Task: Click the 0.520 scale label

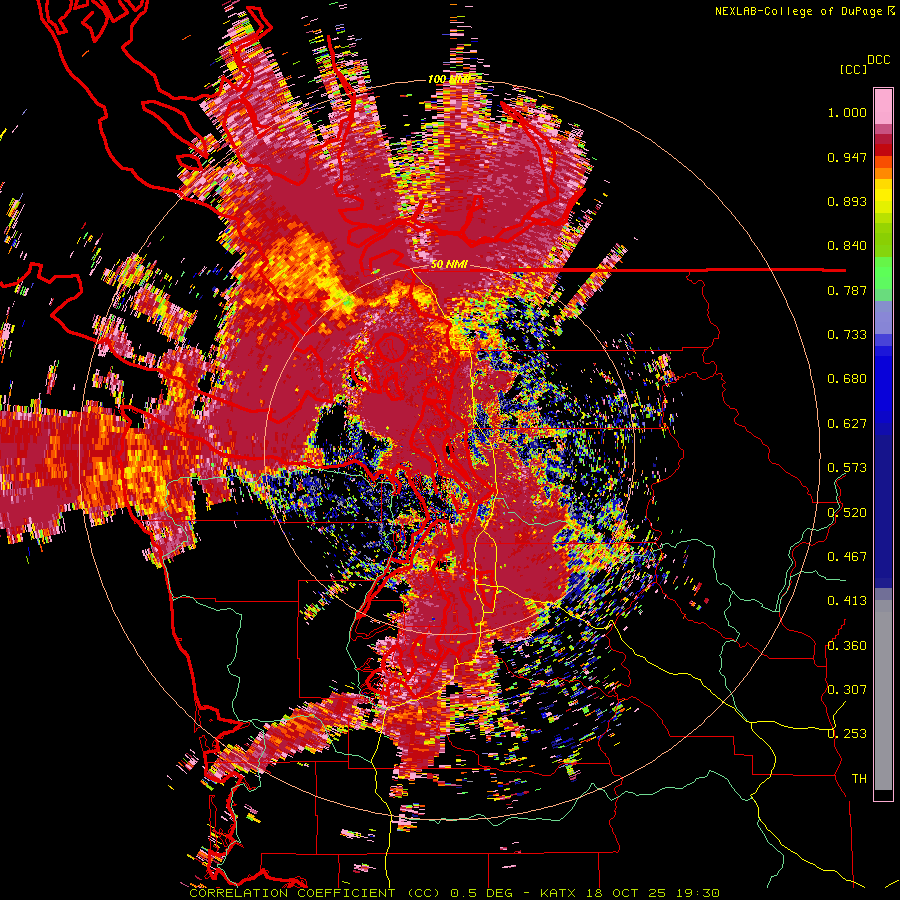Action: 847,513
